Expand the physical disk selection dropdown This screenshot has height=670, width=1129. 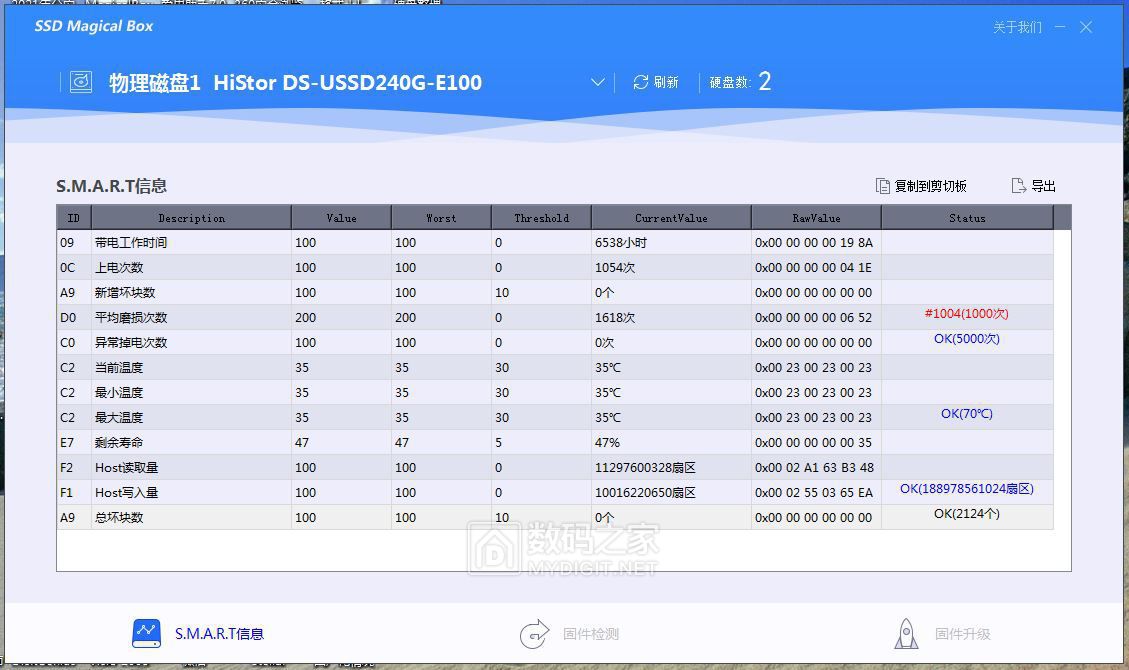click(597, 82)
